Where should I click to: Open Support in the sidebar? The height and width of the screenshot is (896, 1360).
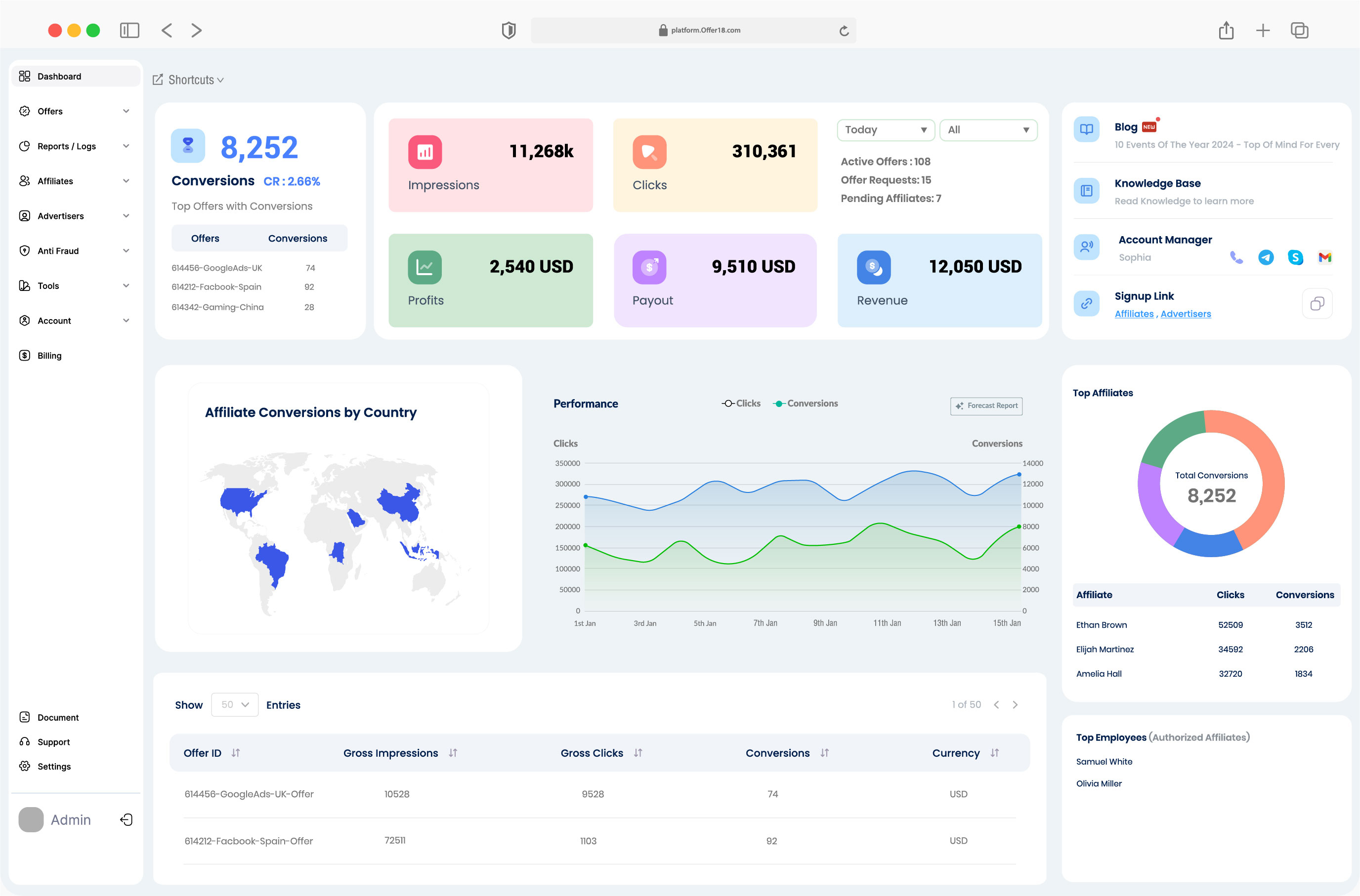[x=53, y=742]
